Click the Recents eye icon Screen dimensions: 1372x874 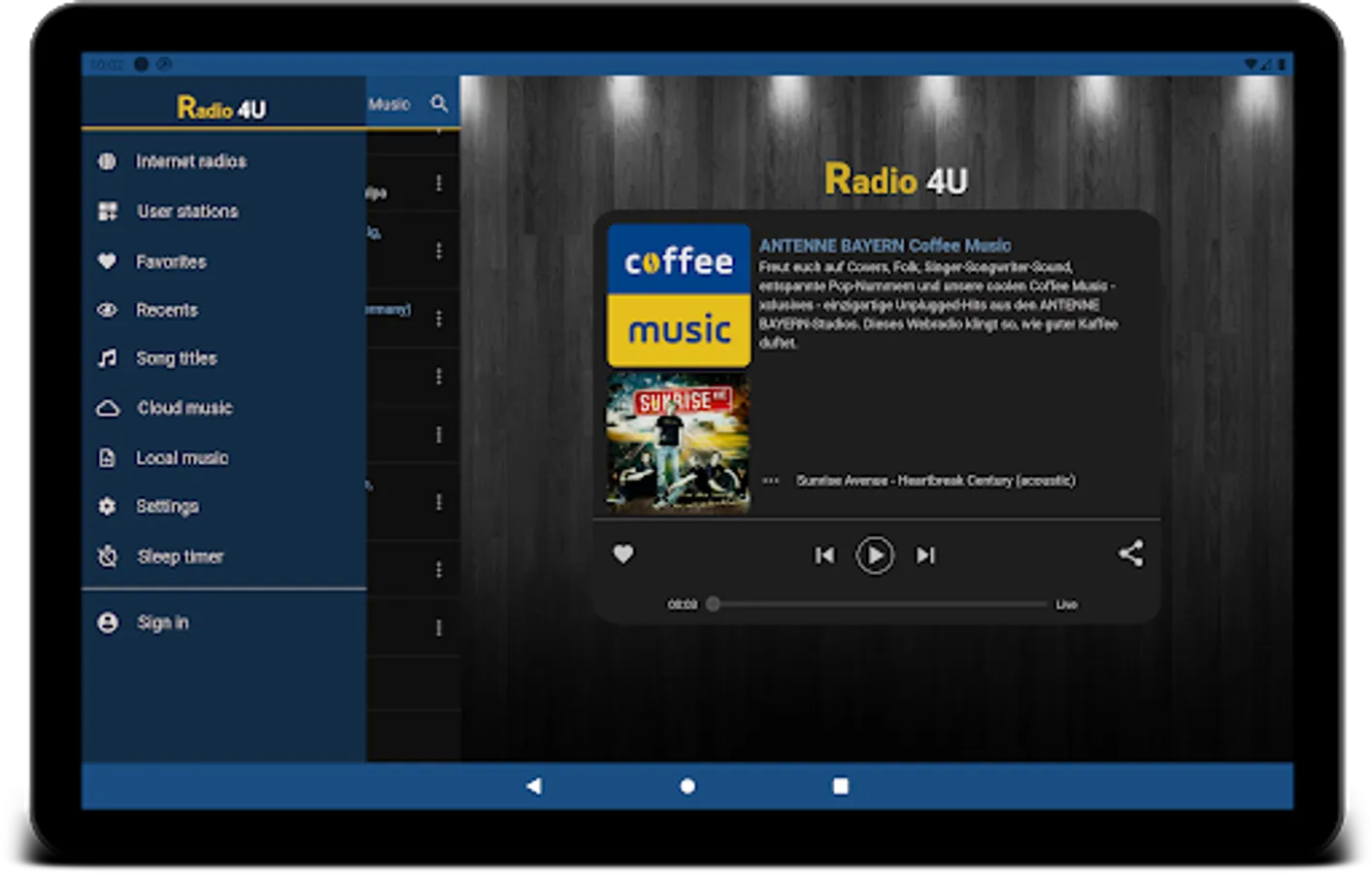coord(107,310)
